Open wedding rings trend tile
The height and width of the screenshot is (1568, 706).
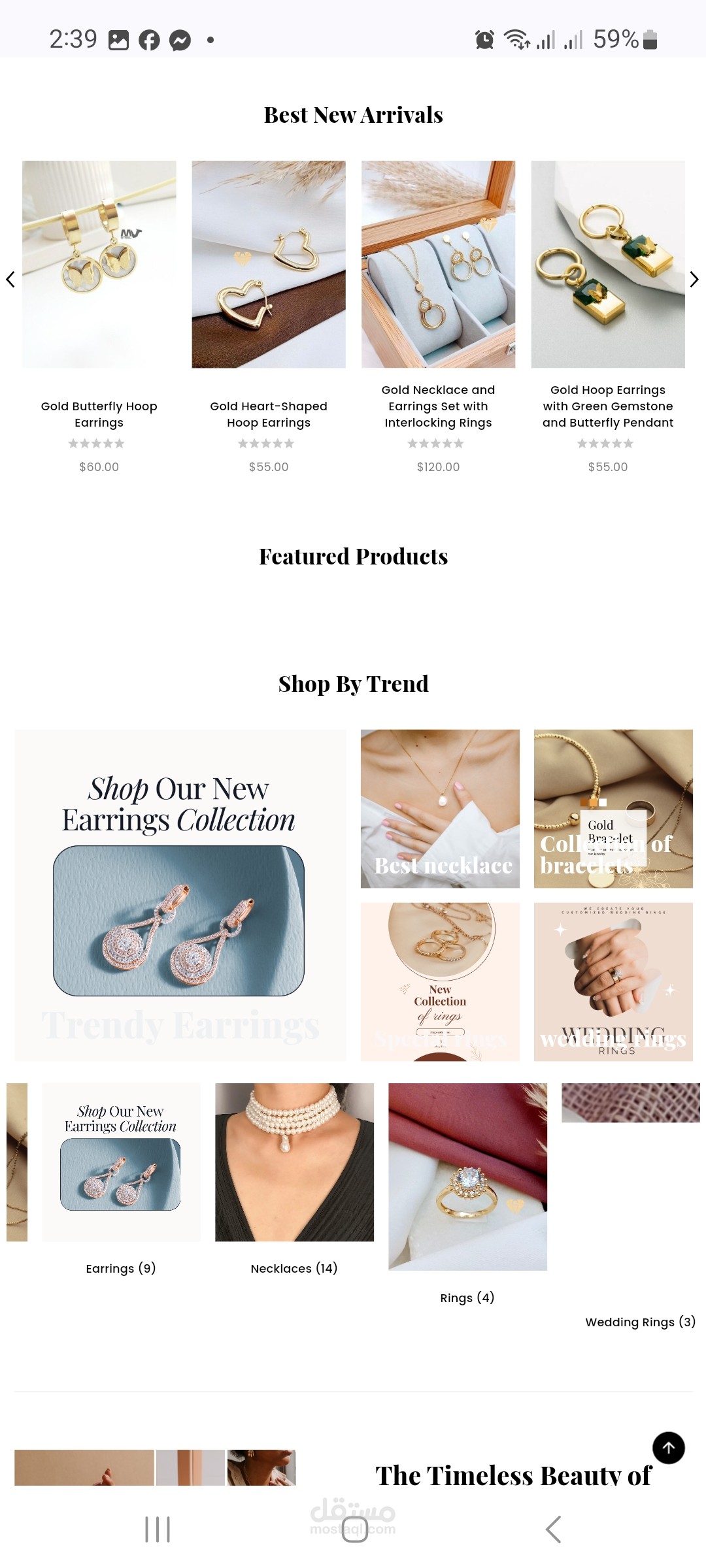pyautogui.click(x=613, y=982)
